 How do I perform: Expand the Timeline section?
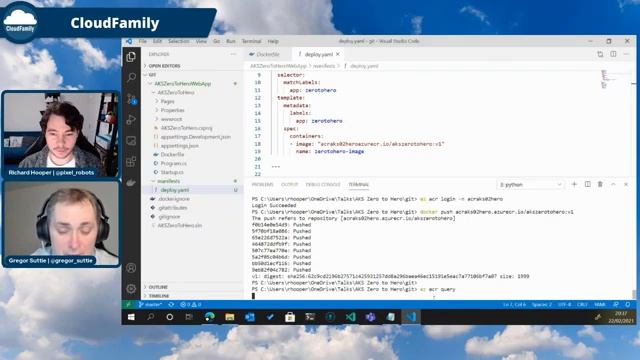pos(192,296)
